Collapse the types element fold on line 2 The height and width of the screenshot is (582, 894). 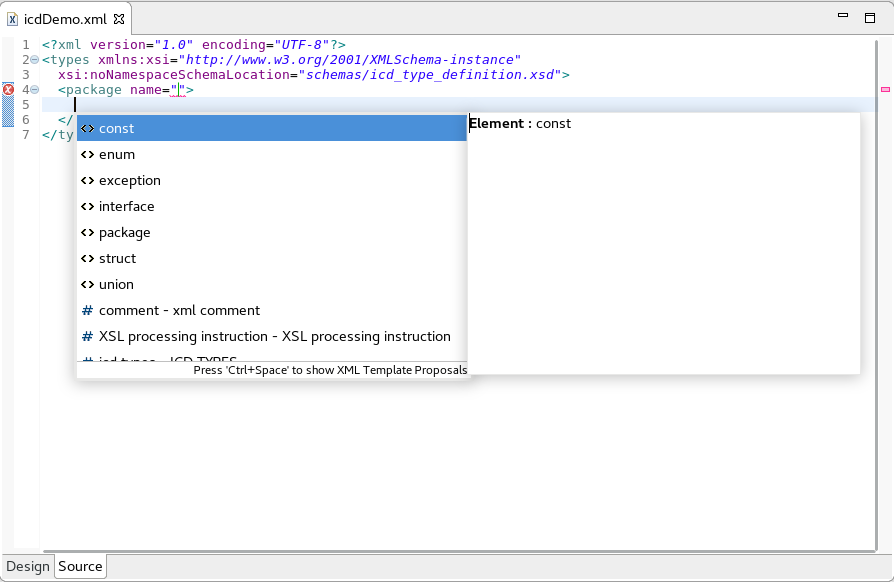[x=34, y=60]
